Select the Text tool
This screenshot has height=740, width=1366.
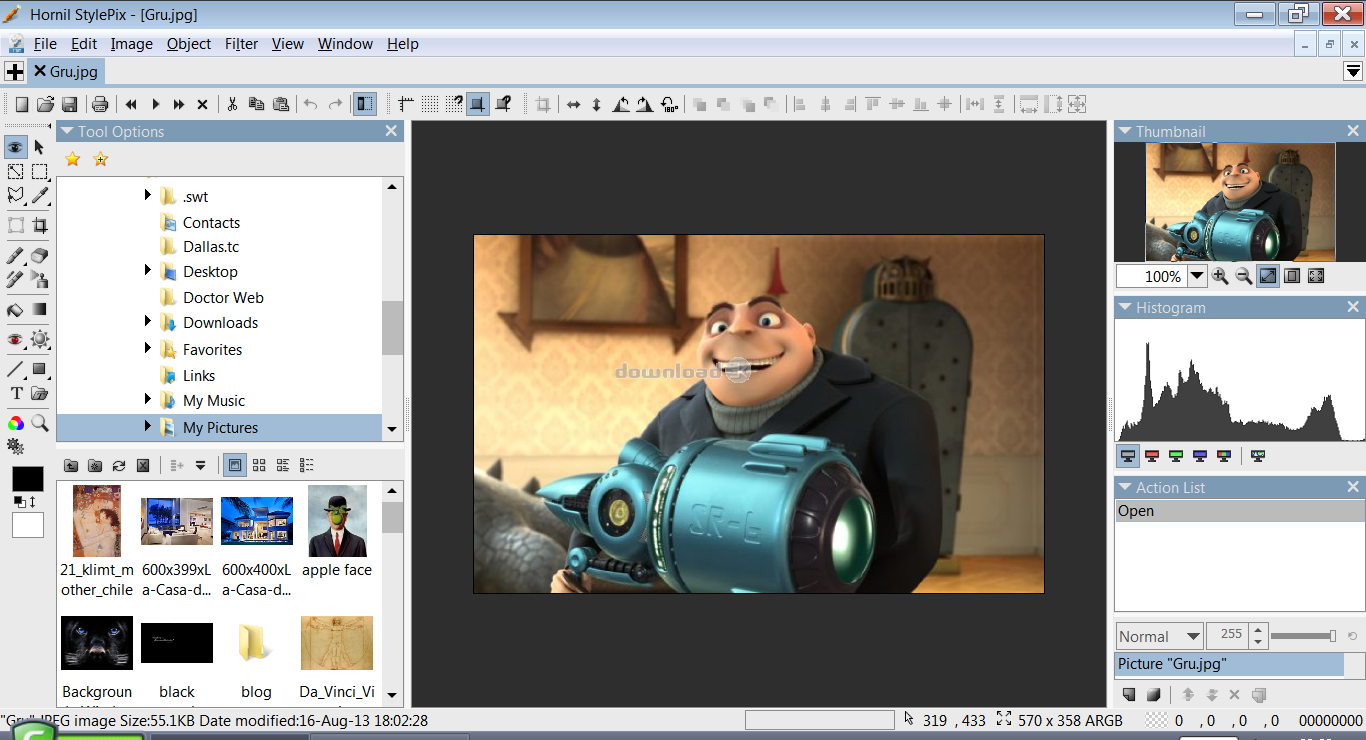pos(15,394)
